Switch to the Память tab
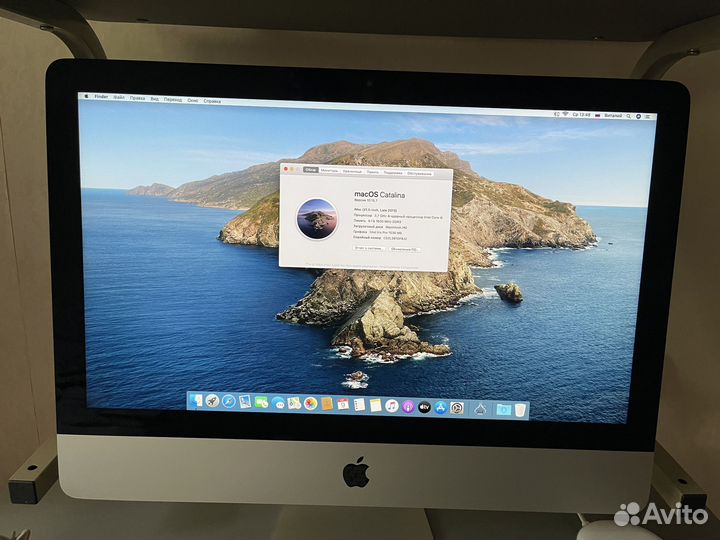This screenshot has width=720, height=540. click(x=373, y=172)
